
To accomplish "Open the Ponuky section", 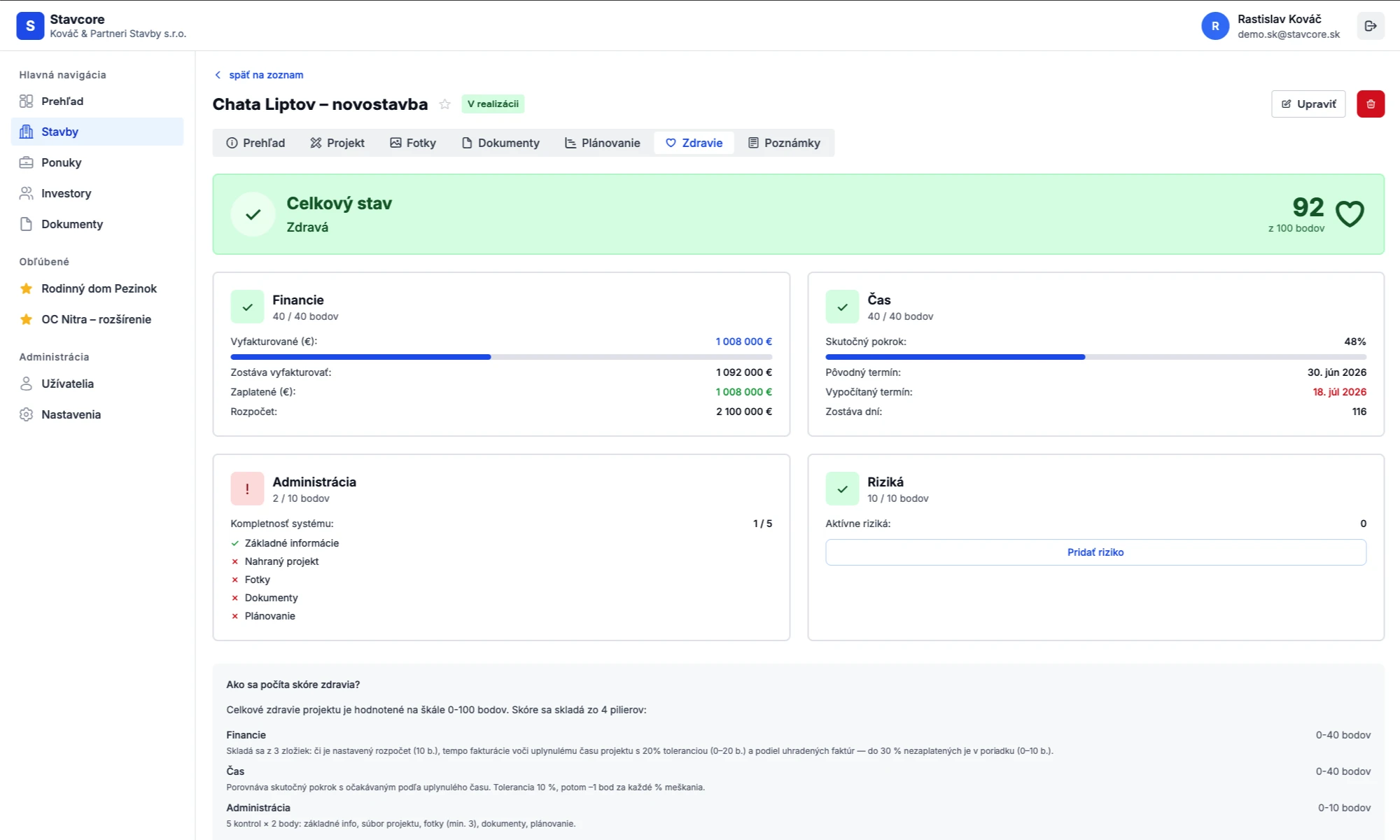I will click(x=59, y=162).
